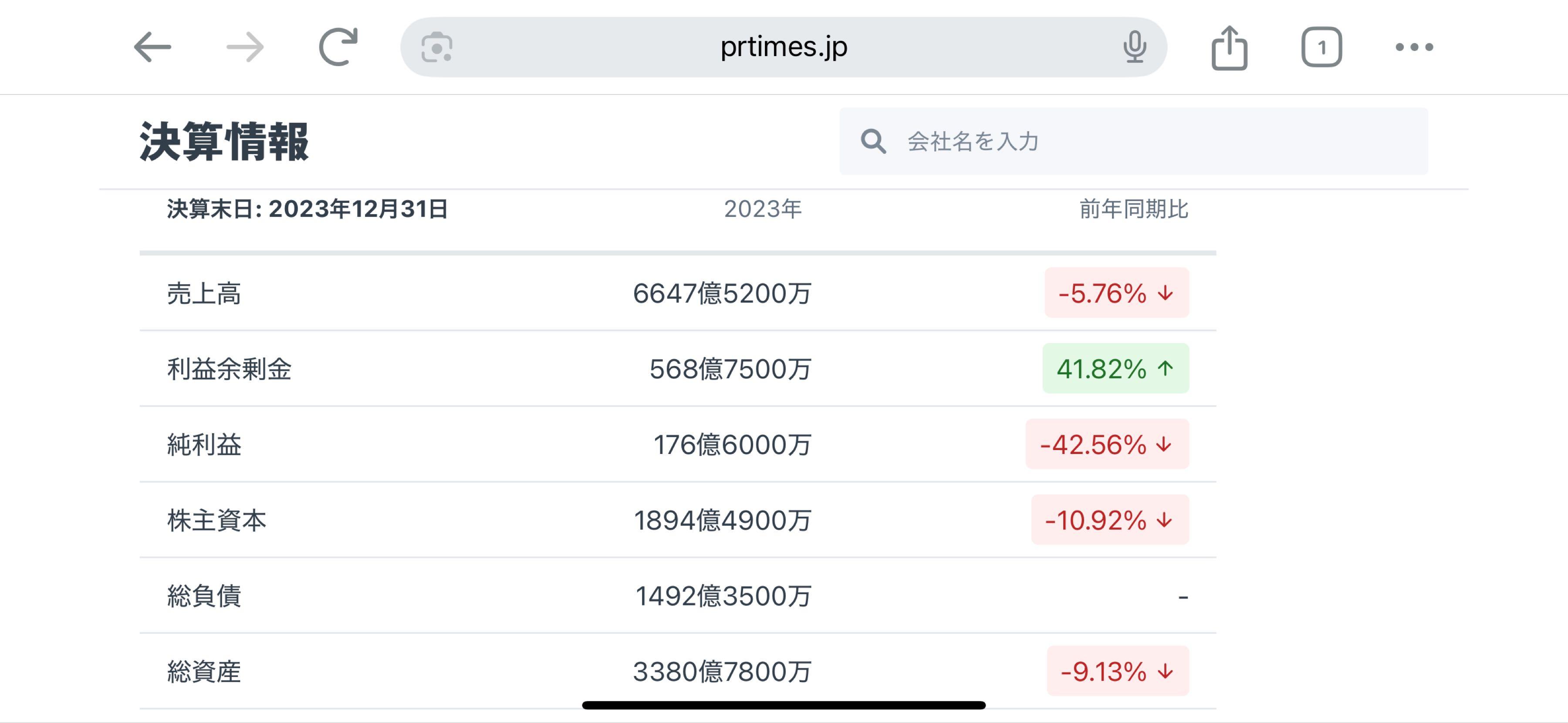This screenshot has width=1568, height=723.
Task: Tap the prtimes.jp address bar
Action: (x=784, y=47)
